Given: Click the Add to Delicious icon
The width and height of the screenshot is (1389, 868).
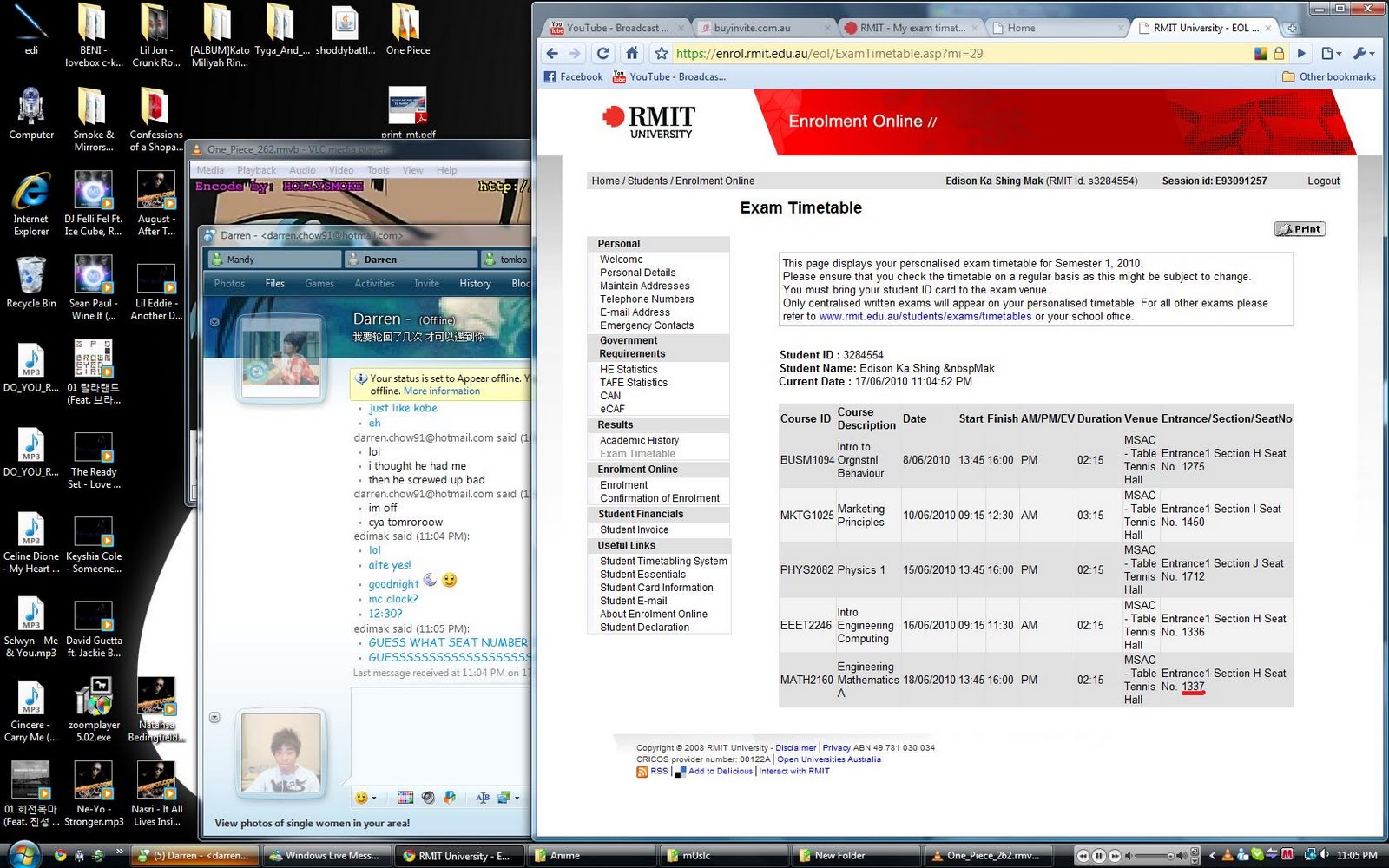Looking at the screenshot, I should pyautogui.click(x=681, y=772).
